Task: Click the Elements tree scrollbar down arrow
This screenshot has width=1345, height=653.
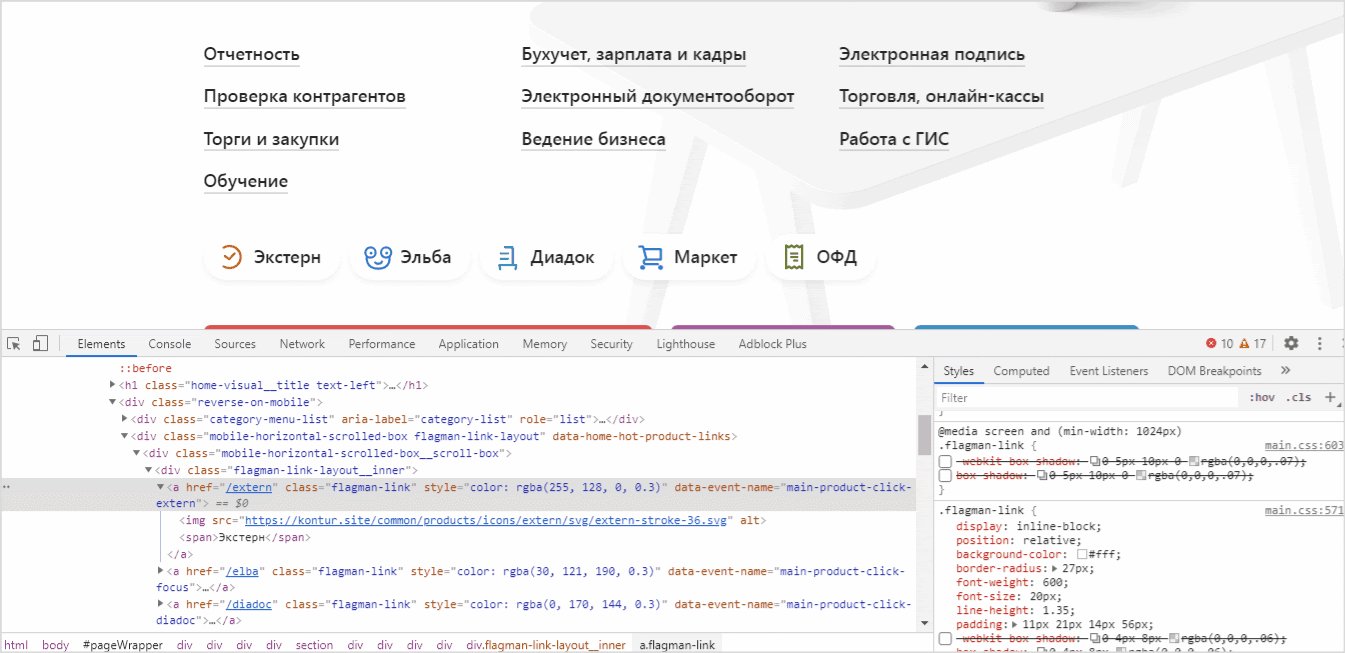Action: (x=925, y=624)
